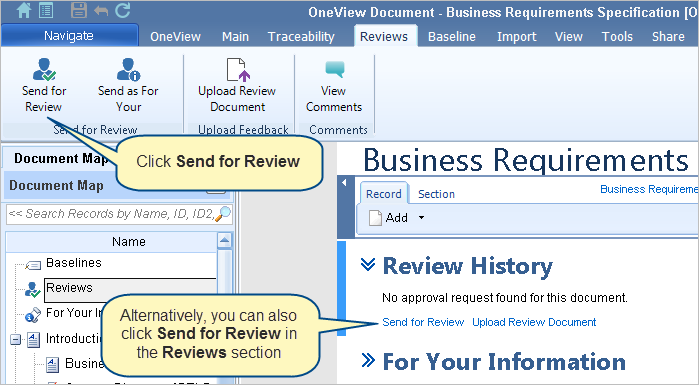Viewport: 699px width, 385px height.
Task: Click the Send for Review link
Action: pos(423,322)
